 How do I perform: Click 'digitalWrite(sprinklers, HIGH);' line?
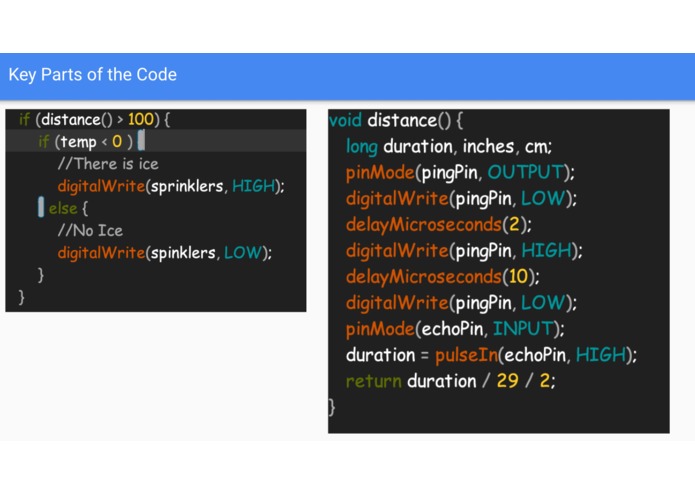tap(171, 186)
